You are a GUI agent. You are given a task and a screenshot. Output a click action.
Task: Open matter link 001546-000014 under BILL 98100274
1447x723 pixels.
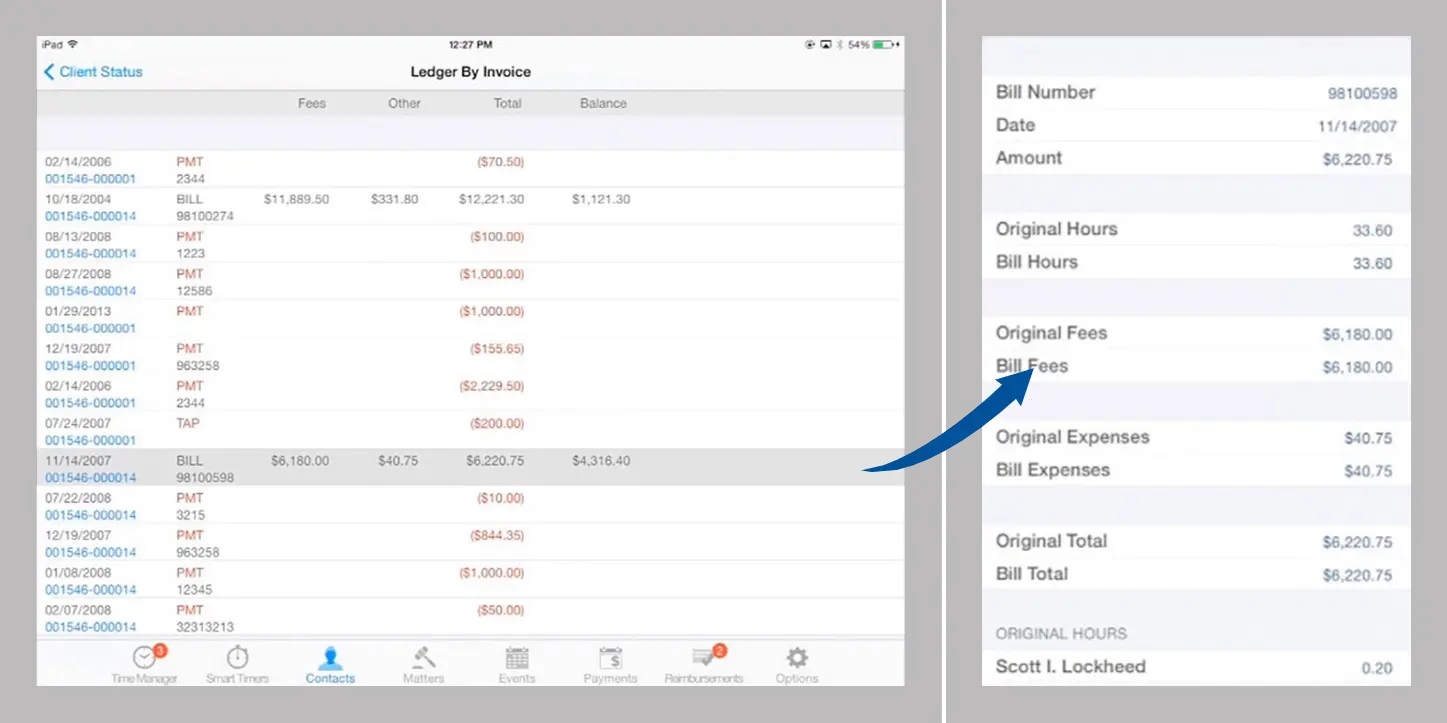(90, 215)
